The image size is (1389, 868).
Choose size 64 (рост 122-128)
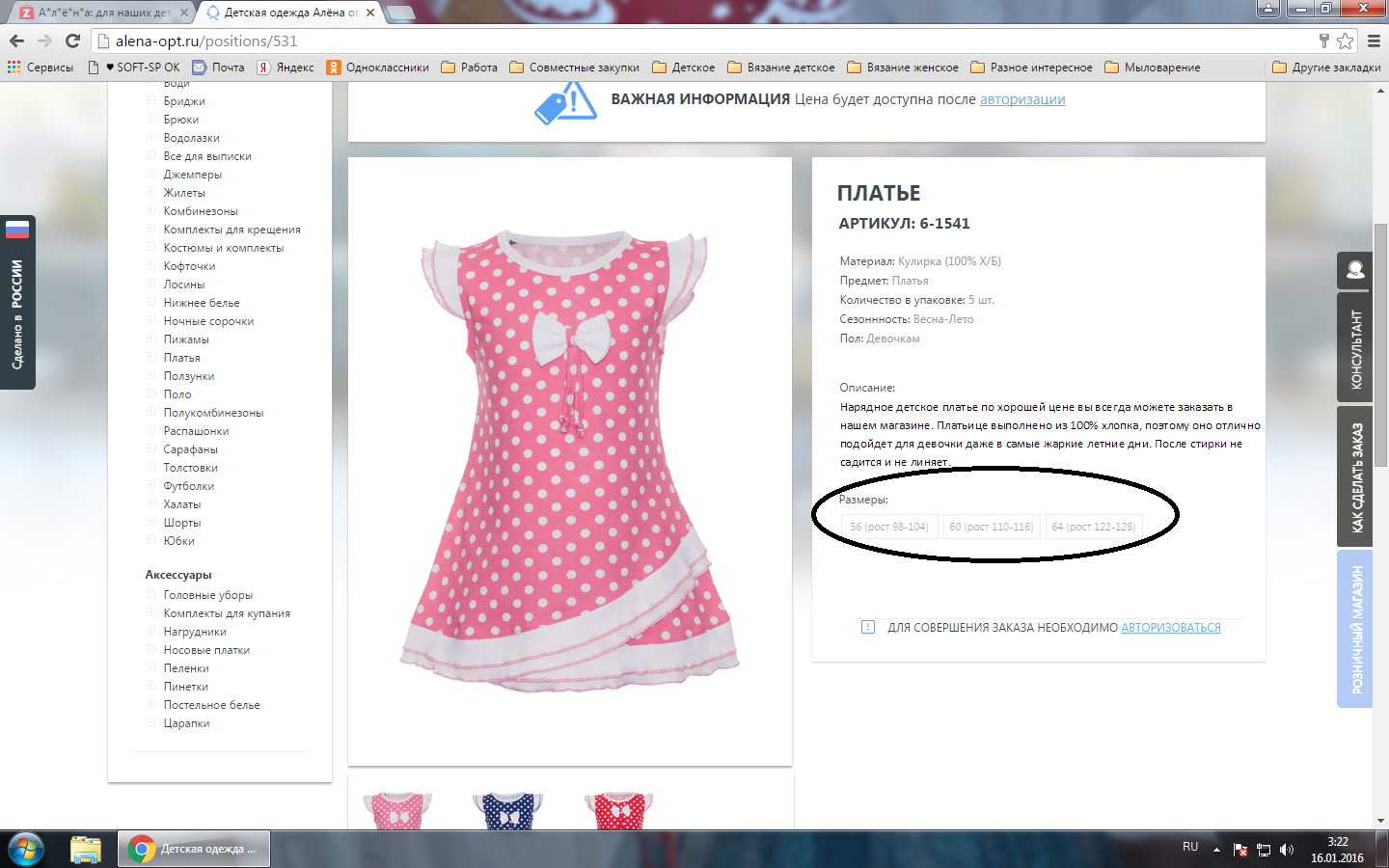pyautogui.click(x=1093, y=527)
